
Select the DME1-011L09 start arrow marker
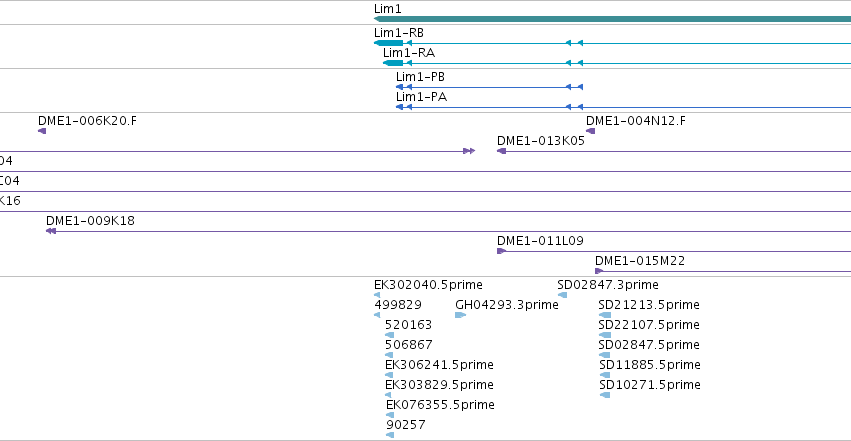point(501,251)
